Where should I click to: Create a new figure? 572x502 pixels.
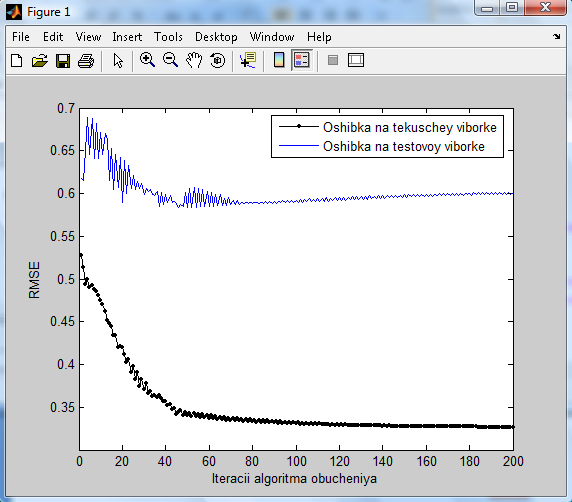(x=16, y=61)
